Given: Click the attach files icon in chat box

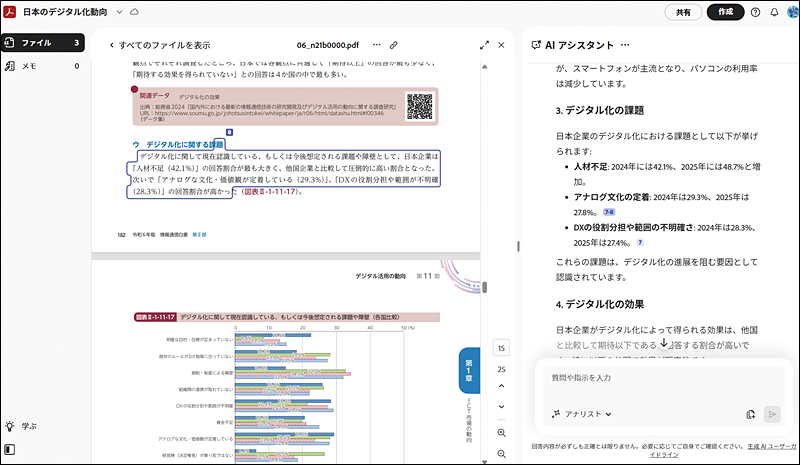Looking at the screenshot, I should pos(750,414).
